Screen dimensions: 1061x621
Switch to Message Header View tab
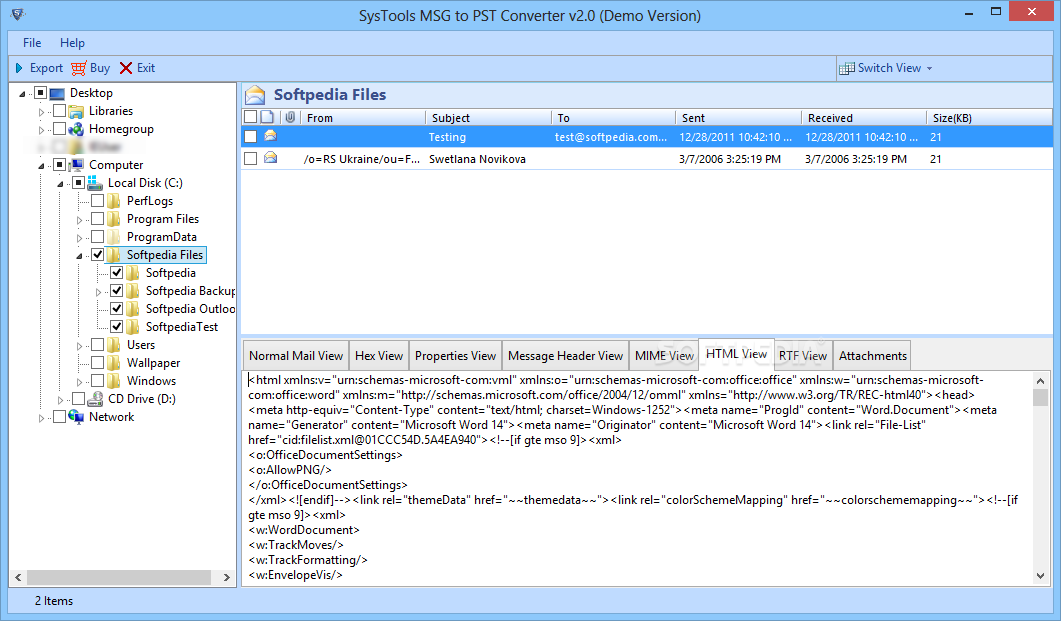(565, 356)
